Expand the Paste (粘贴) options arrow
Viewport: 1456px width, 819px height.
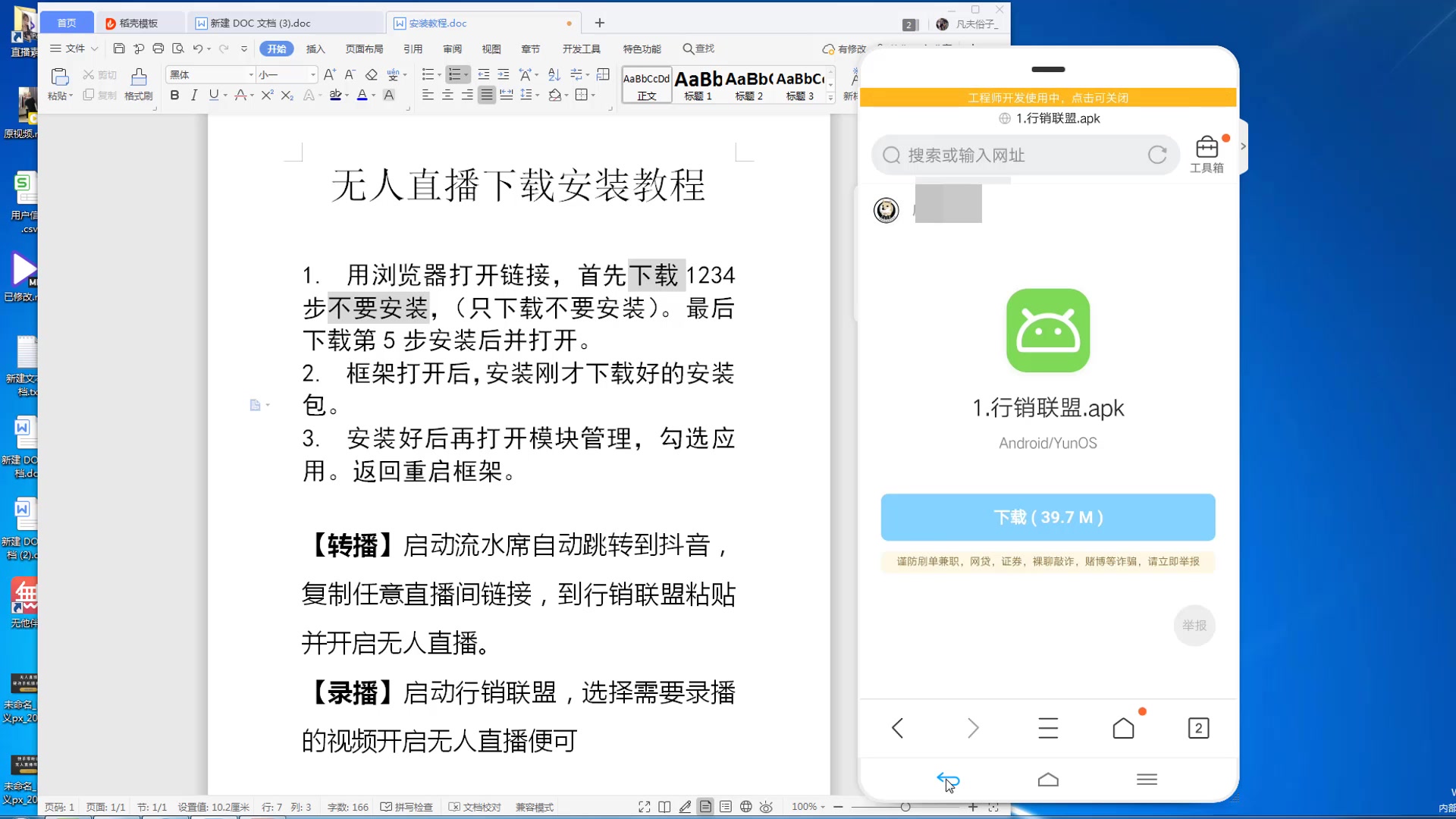tap(71, 96)
